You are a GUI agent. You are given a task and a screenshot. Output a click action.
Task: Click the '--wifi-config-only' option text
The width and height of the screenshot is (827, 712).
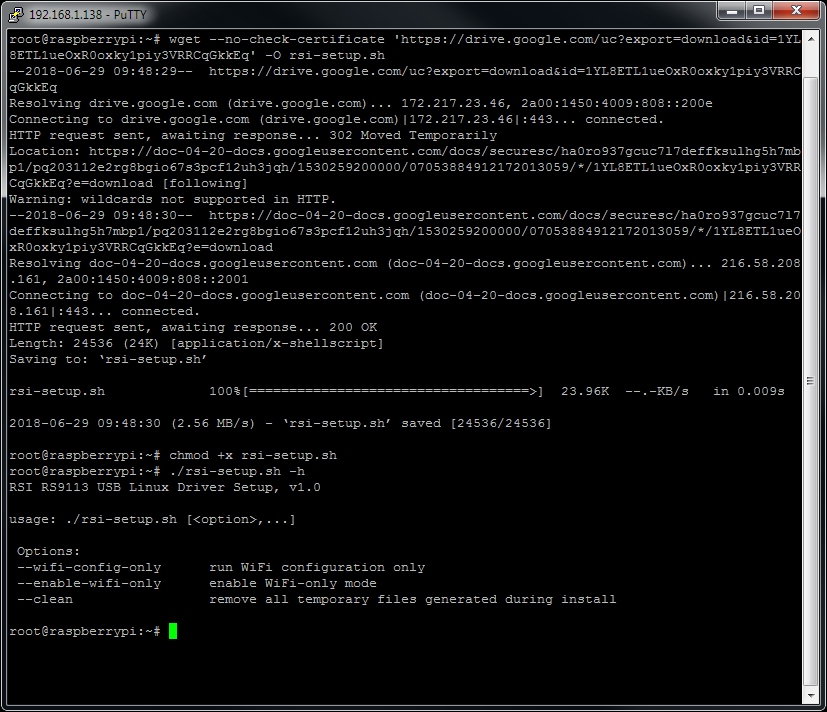(89, 567)
